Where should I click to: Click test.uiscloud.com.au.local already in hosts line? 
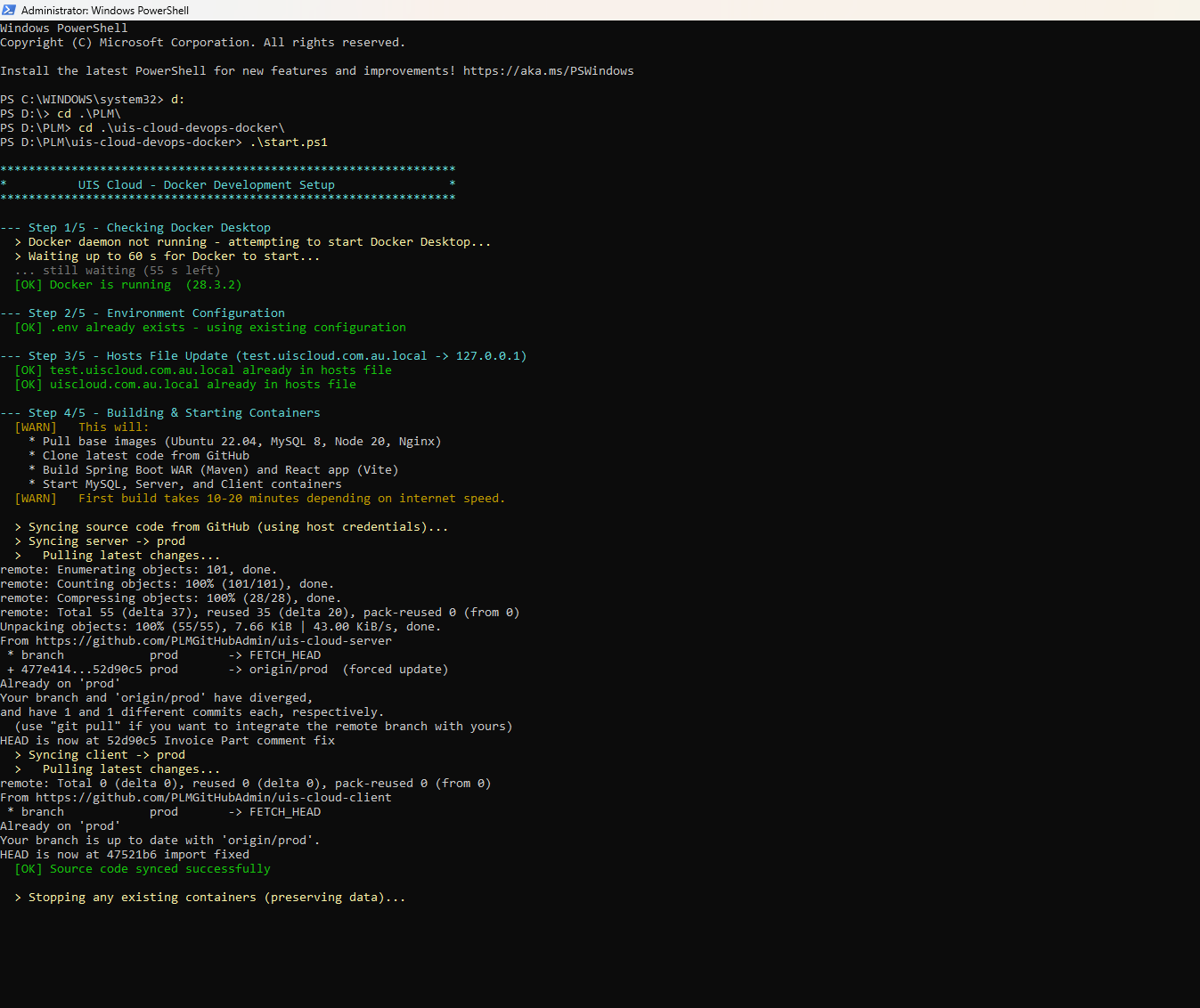pyautogui.click(x=203, y=370)
